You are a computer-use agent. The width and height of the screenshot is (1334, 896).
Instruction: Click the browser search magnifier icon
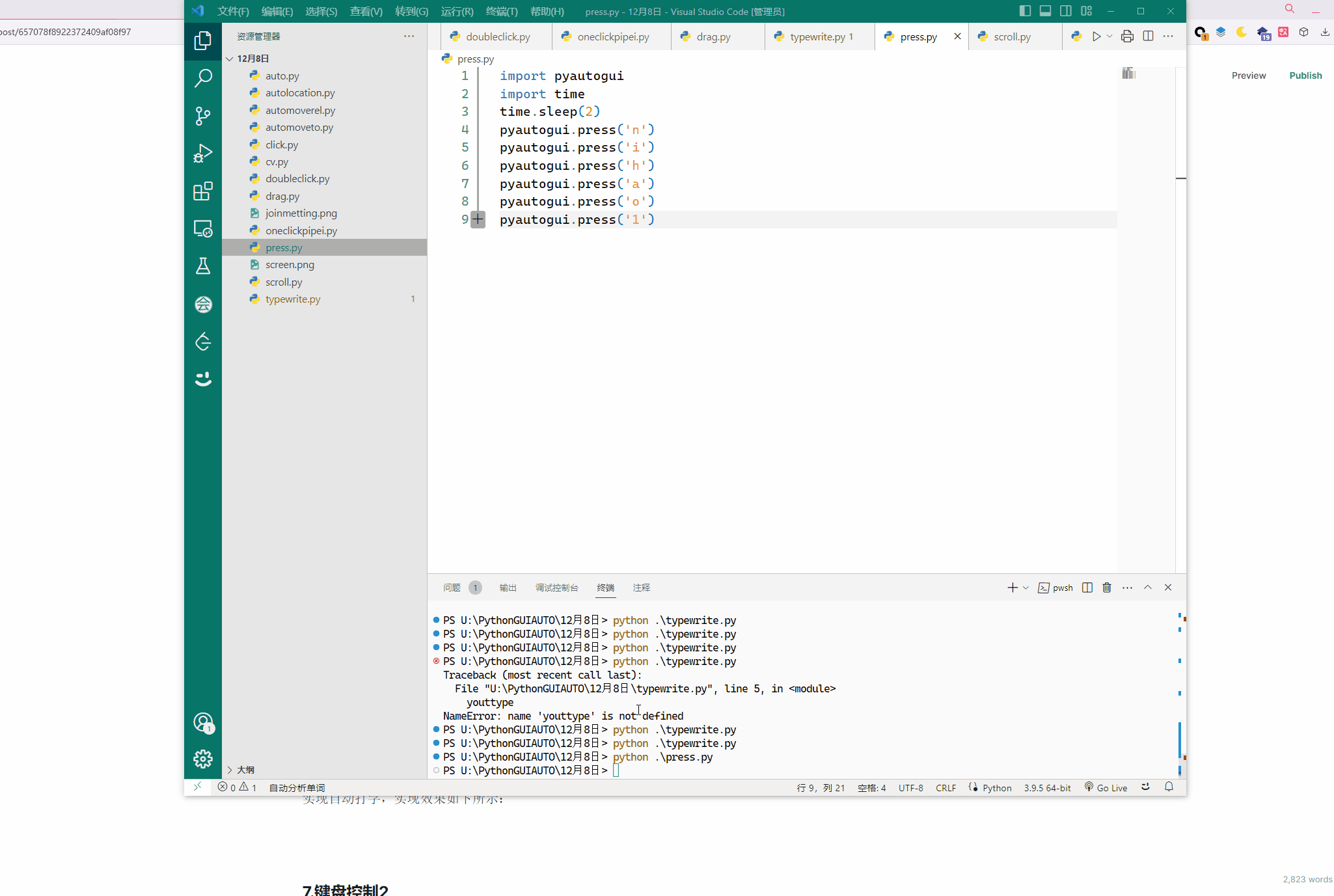(1289, 9)
